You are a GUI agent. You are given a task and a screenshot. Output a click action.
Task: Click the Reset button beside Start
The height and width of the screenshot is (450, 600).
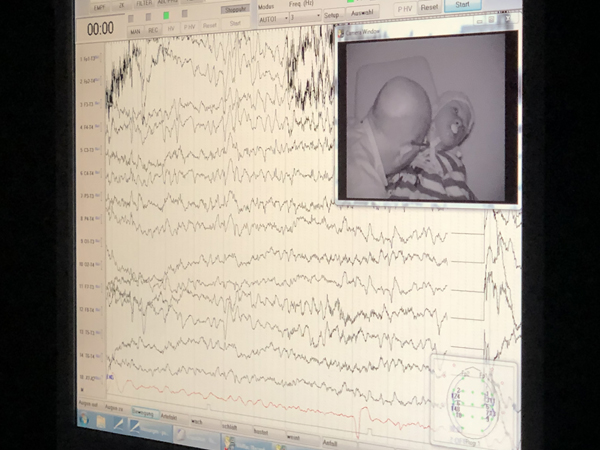point(429,7)
